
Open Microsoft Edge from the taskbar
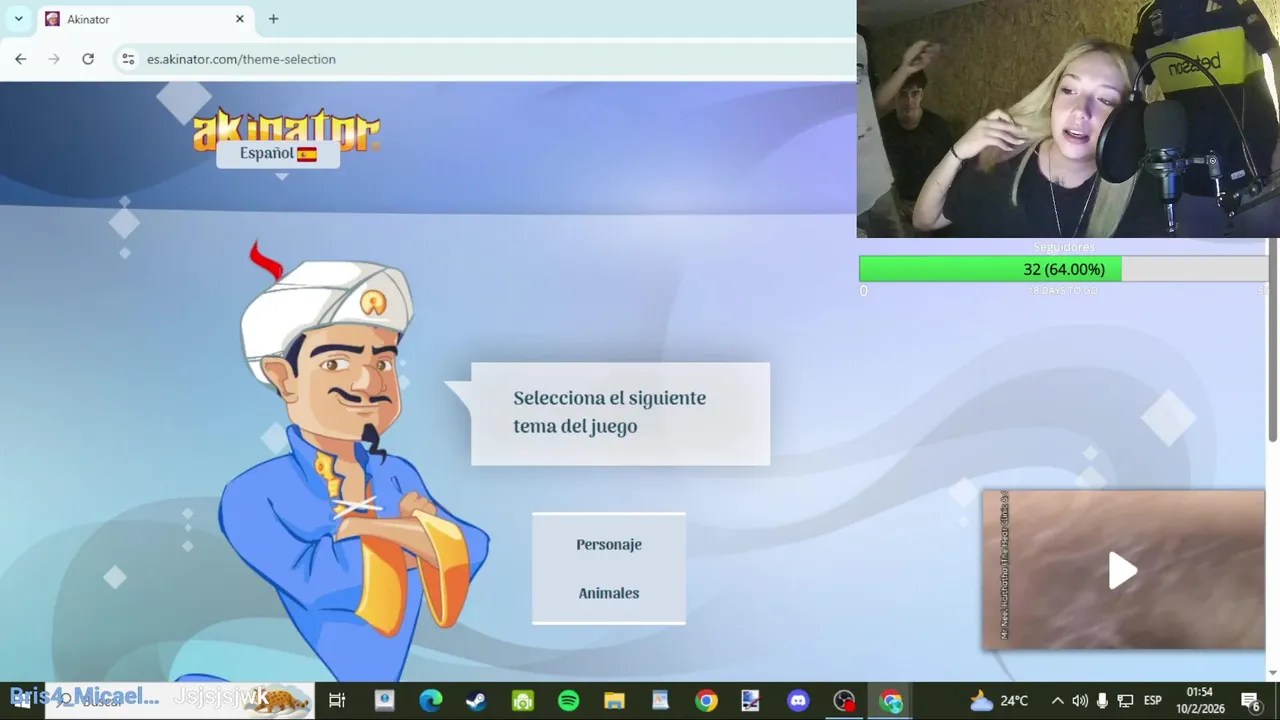click(x=430, y=701)
